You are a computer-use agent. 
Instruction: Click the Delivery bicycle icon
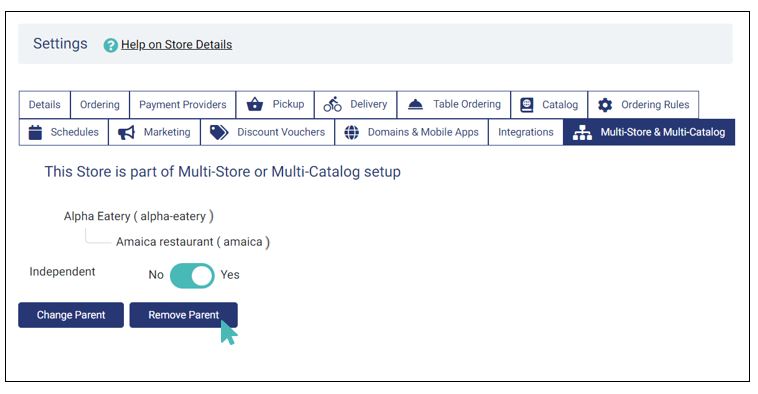tap(333, 104)
